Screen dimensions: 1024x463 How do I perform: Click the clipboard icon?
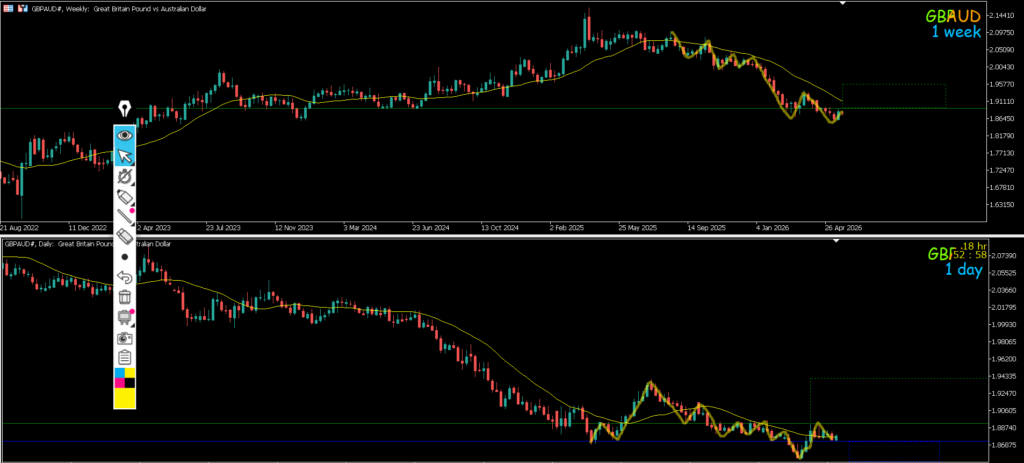[125, 357]
